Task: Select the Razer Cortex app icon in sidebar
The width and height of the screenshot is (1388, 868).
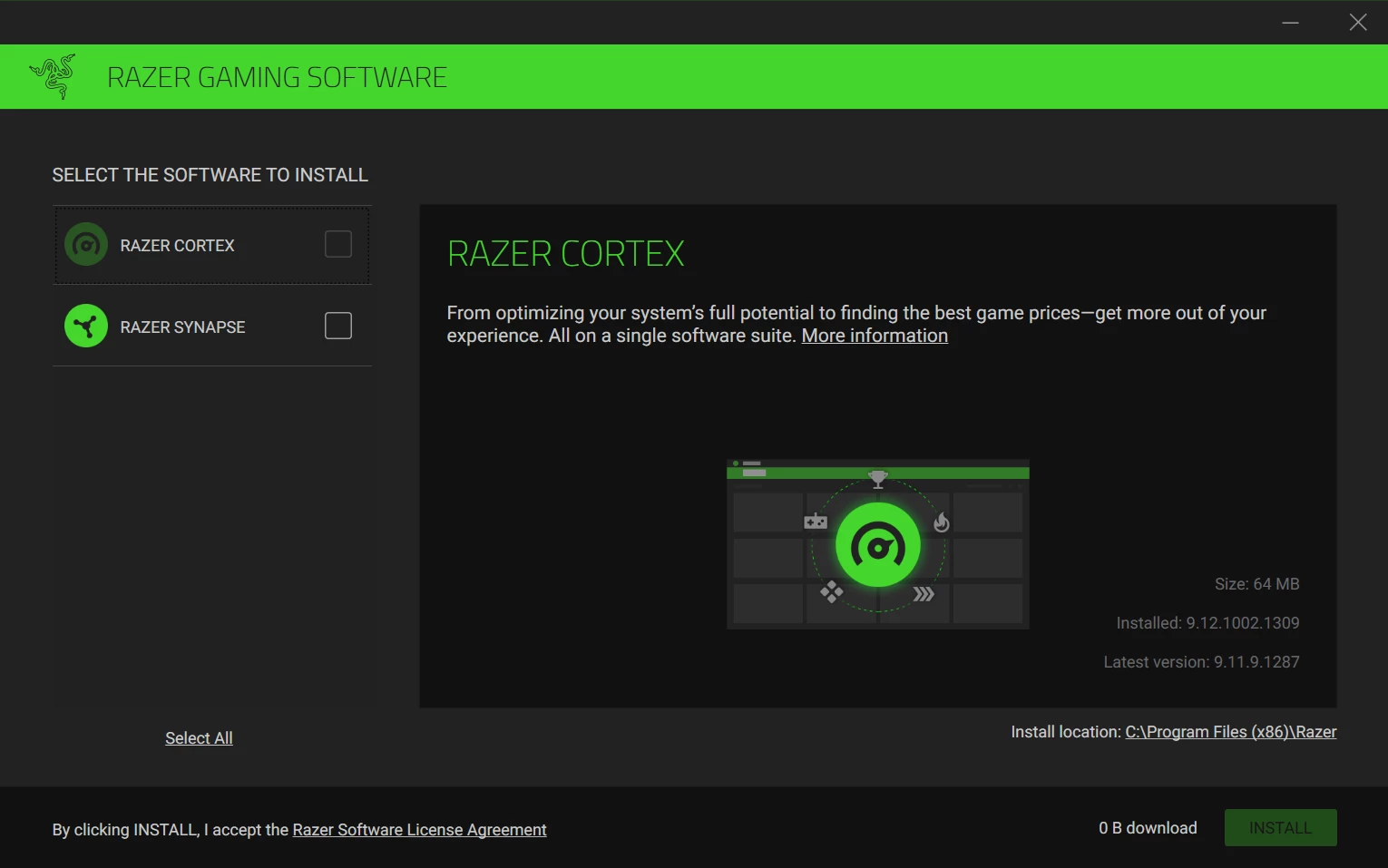Action: (x=85, y=244)
